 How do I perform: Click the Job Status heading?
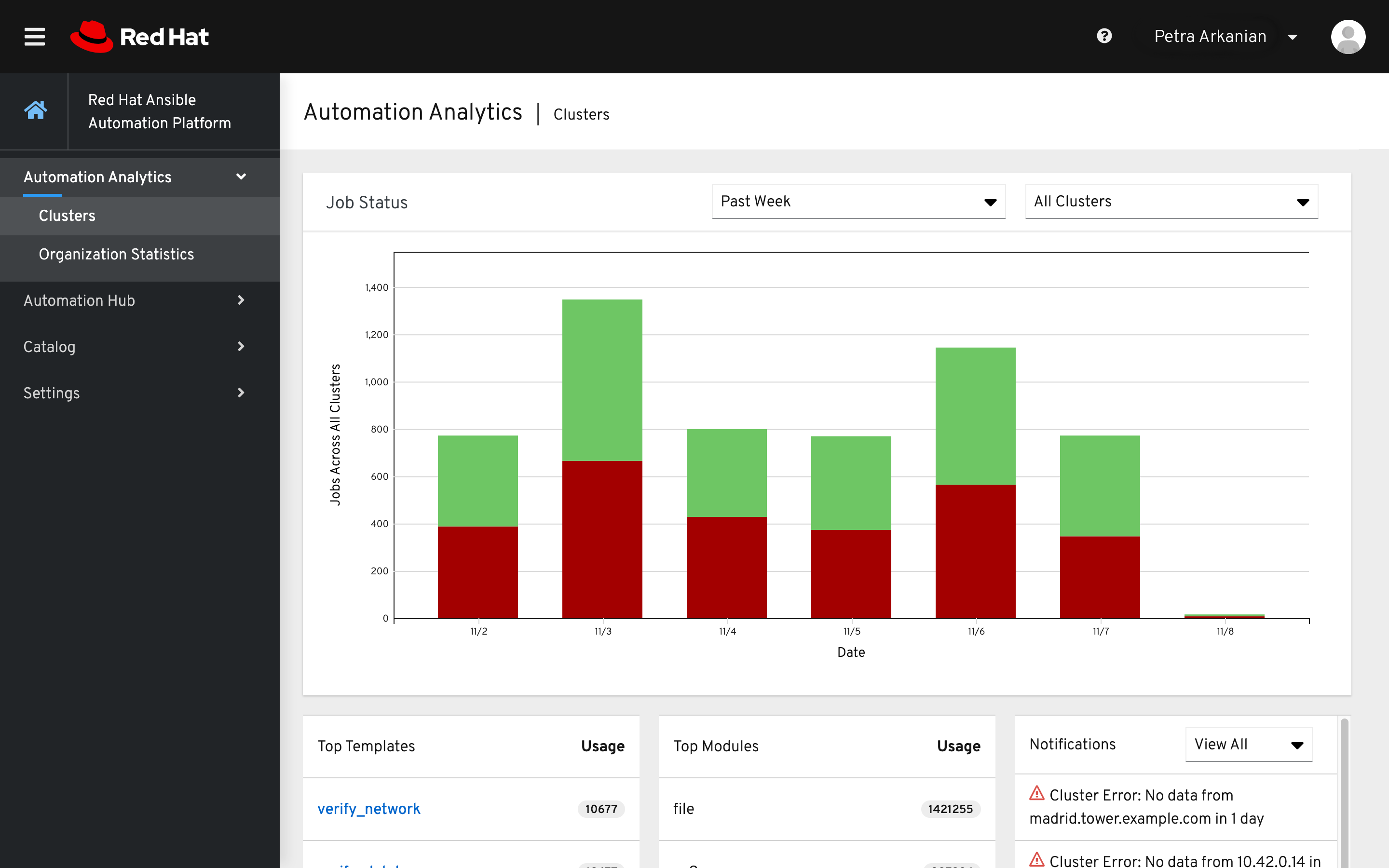tap(367, 203)
